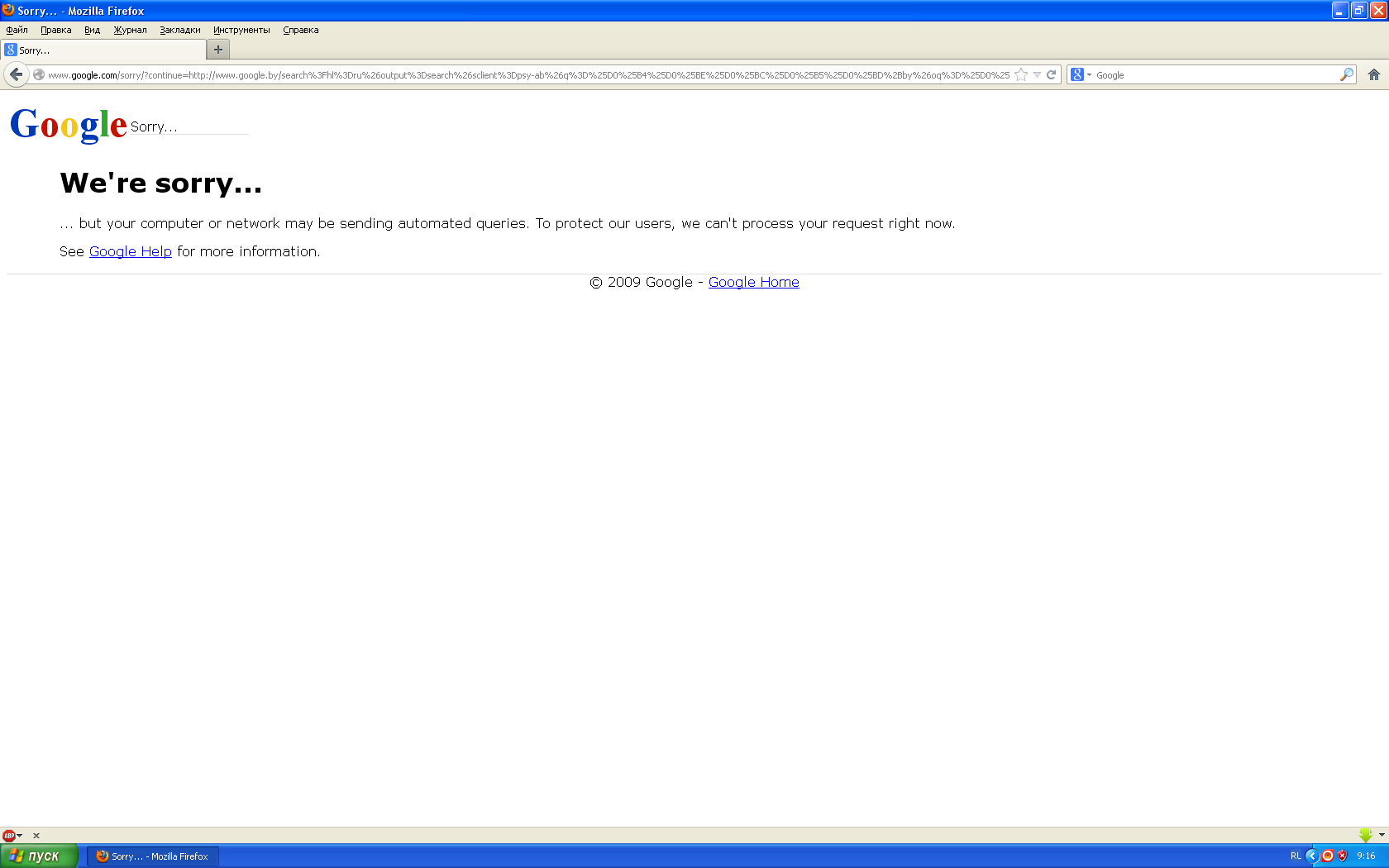
Task: Open the Home page icon
Action: pyautogui.click(x=1374, y=74)
